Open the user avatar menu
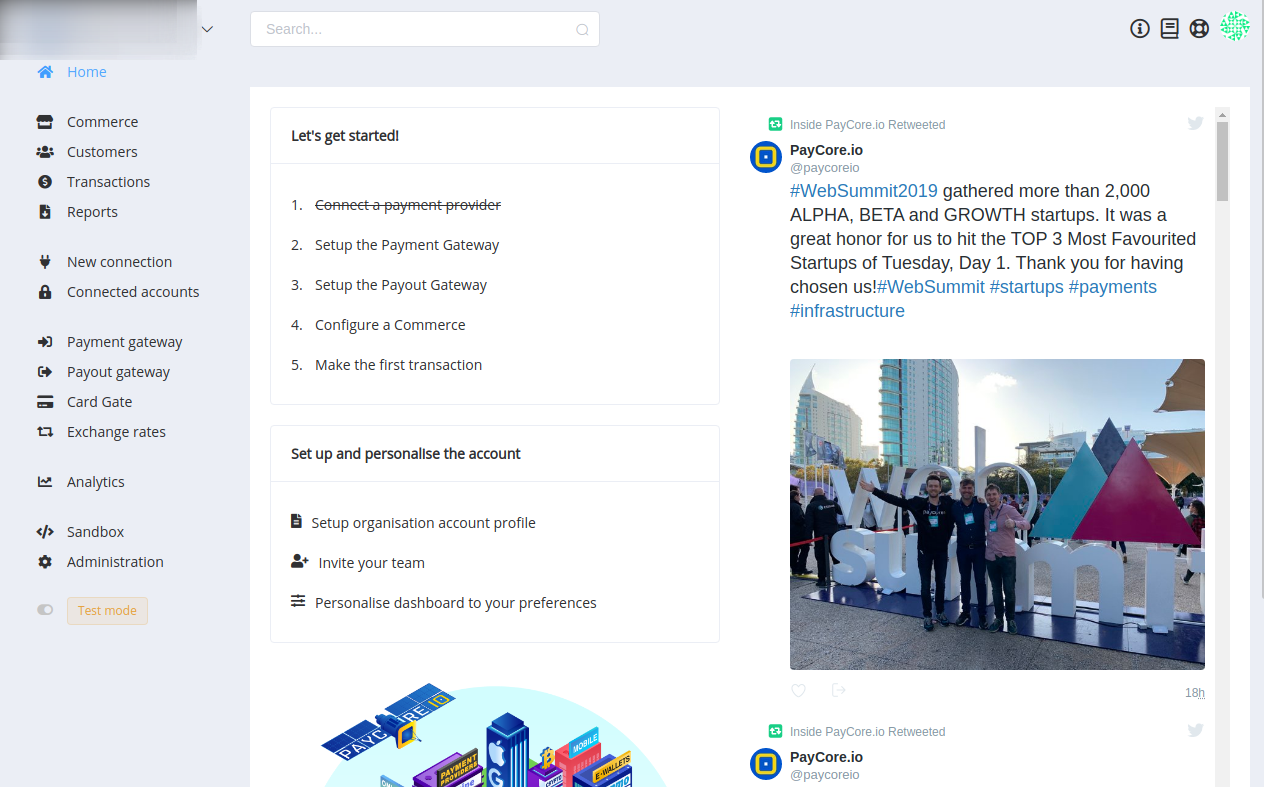Image resolution: width=1264 pixels, height=787 pixels. click(1235, 27)
